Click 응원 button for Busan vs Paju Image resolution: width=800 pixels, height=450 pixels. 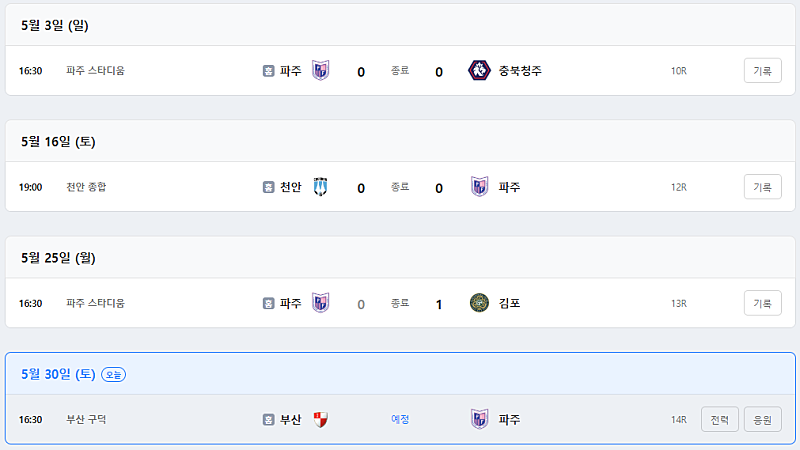pyautogui.click(x=762, y=419)
